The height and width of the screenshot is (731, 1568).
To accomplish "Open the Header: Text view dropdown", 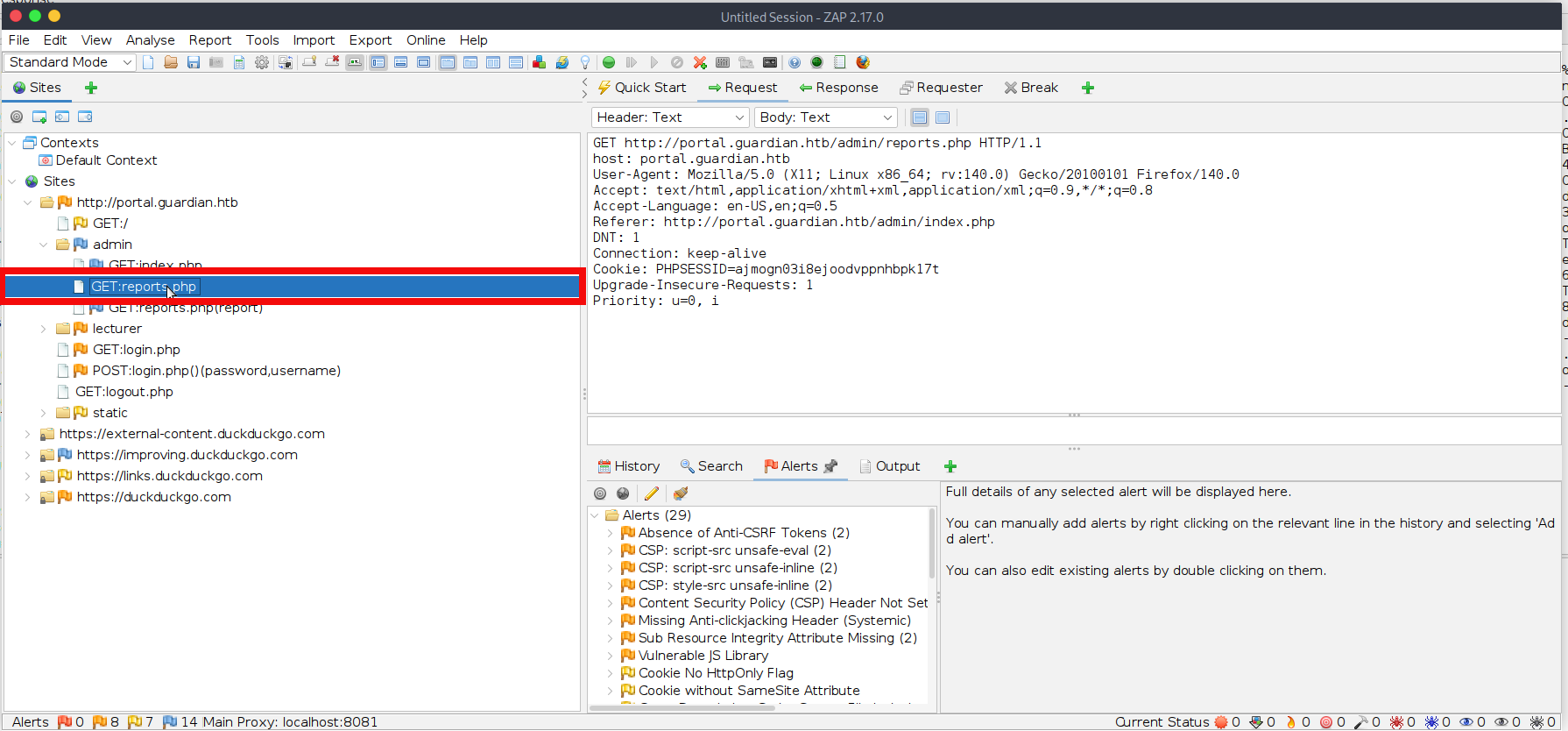I will tap(670, 117).
